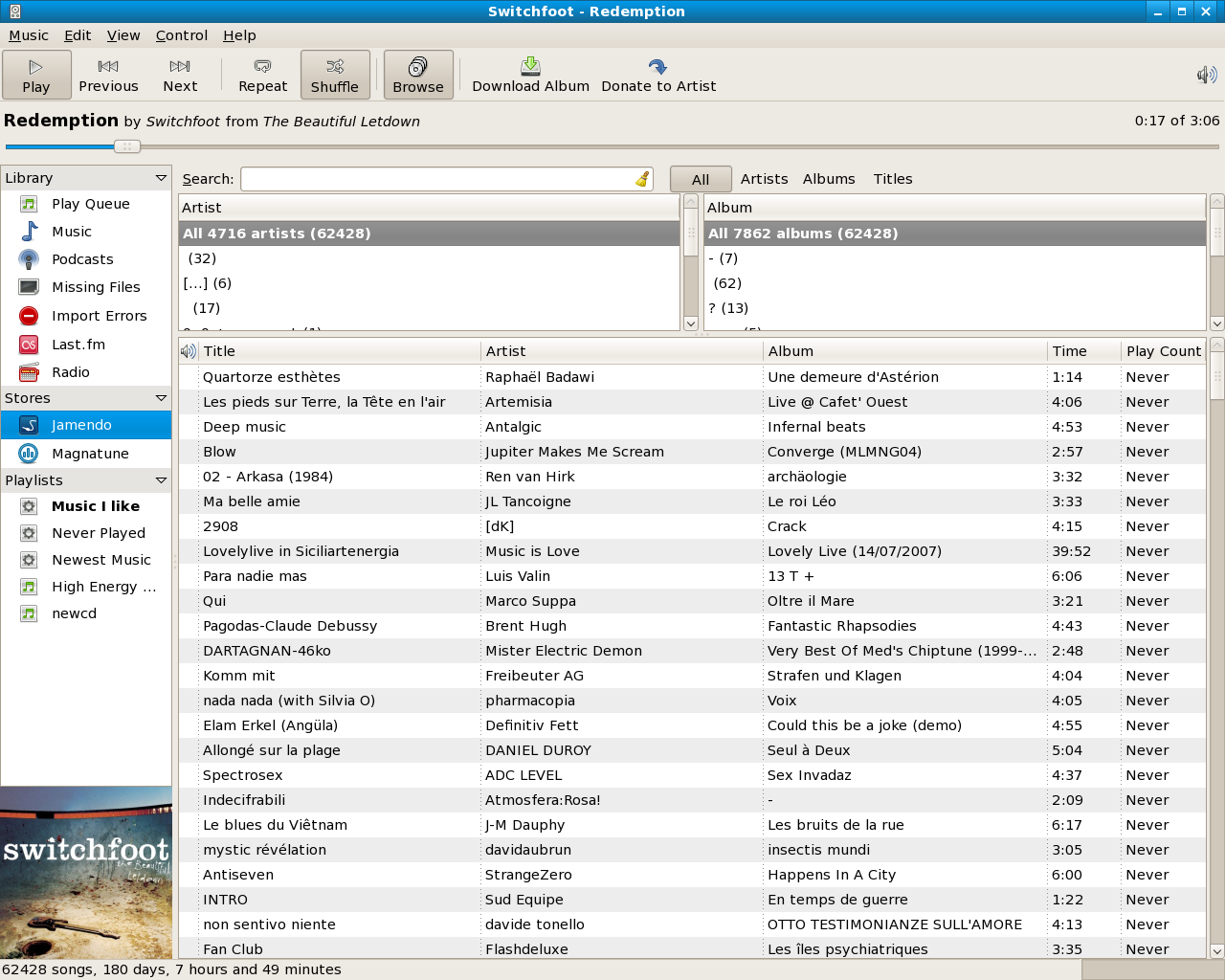Click the application icon in title bar
Image resolution: width=1225 pixels, height=980 pixels.
[14, 11]
